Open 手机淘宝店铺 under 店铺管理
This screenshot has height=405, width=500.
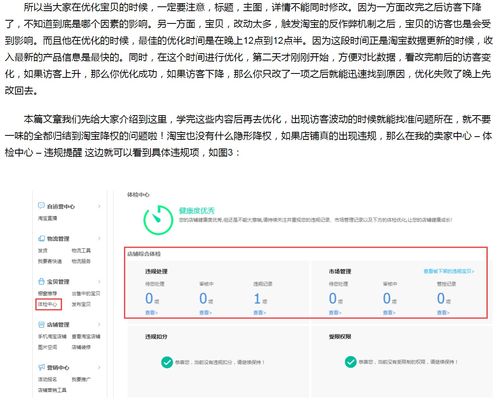tap(52, 336)
